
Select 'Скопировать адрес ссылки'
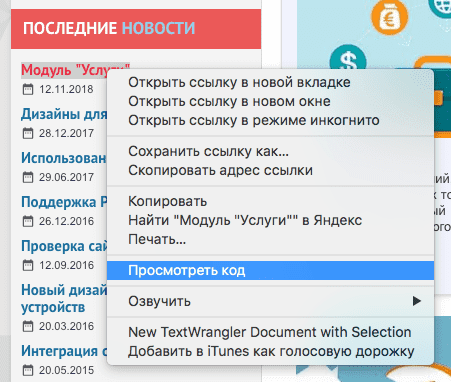[270, 170]
